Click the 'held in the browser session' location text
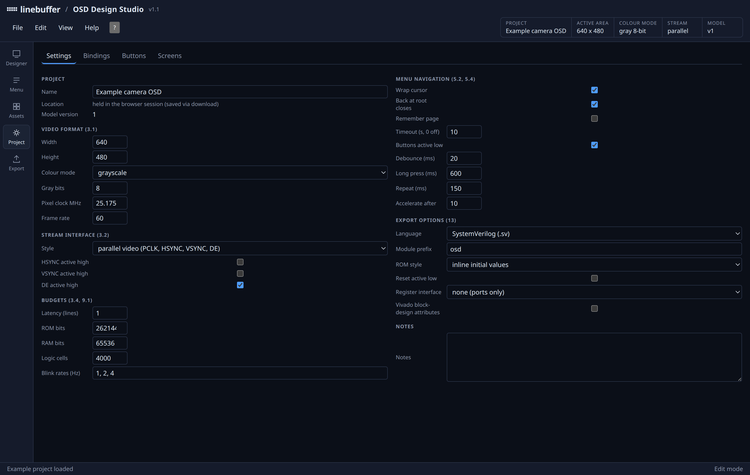750x475 pixels. coord(155,104)
